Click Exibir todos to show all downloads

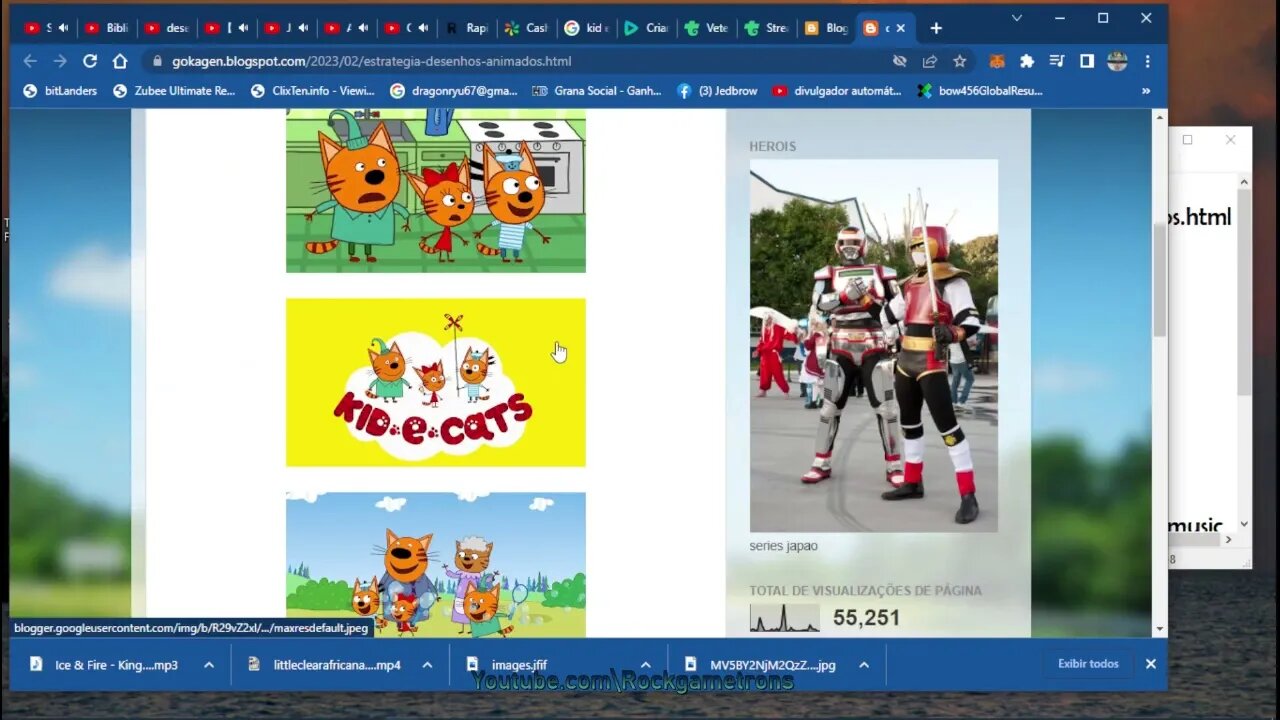pyautogui.click(x=1088, y=664)
